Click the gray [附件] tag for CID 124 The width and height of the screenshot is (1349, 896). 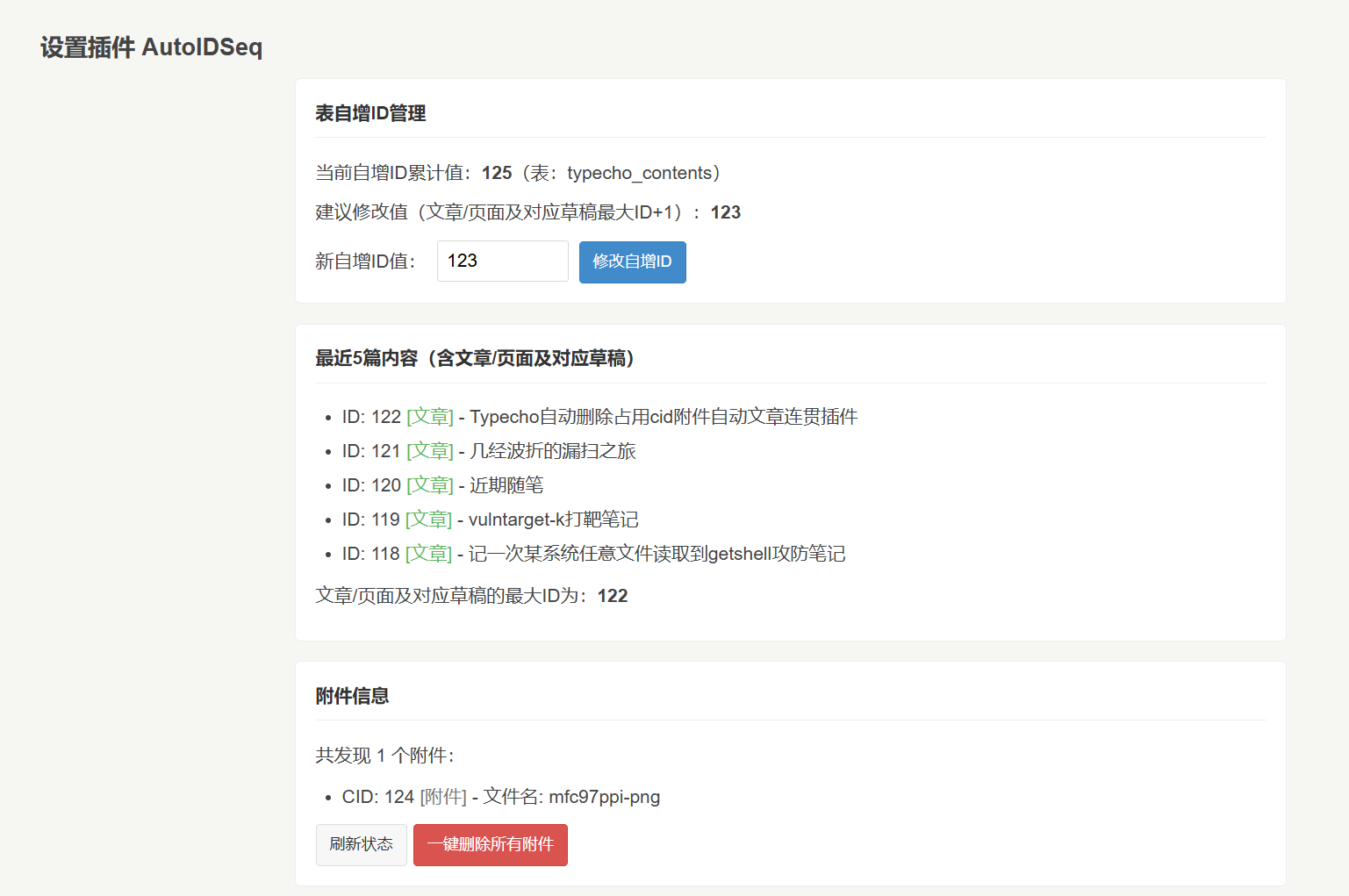point(443,797)
